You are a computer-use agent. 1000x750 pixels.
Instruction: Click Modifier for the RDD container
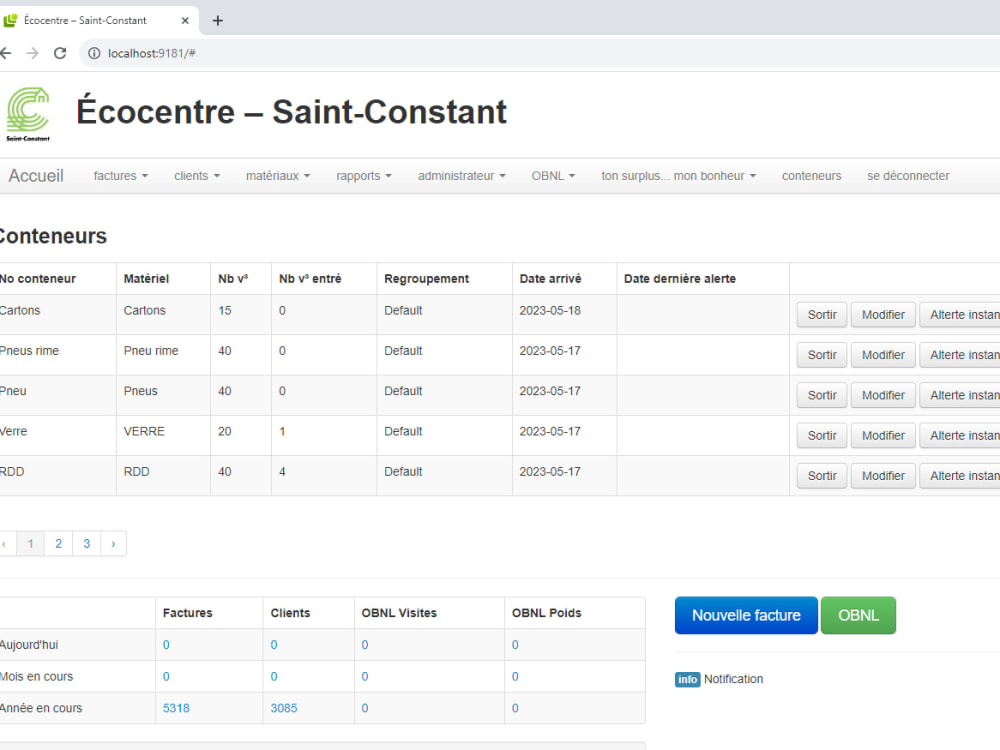(x=883, y=475)
